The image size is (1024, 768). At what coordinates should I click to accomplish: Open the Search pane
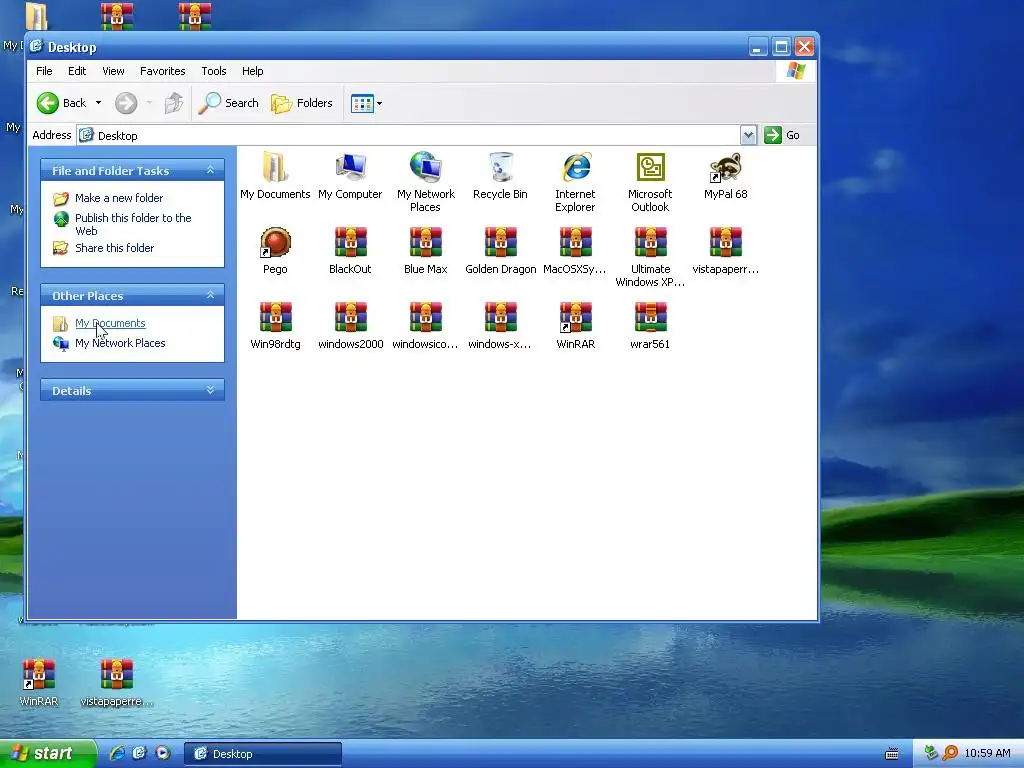[x=229, y=103]
